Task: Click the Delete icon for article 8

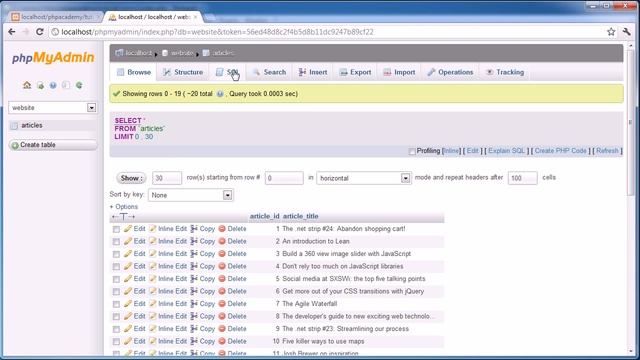Action: 222,316
